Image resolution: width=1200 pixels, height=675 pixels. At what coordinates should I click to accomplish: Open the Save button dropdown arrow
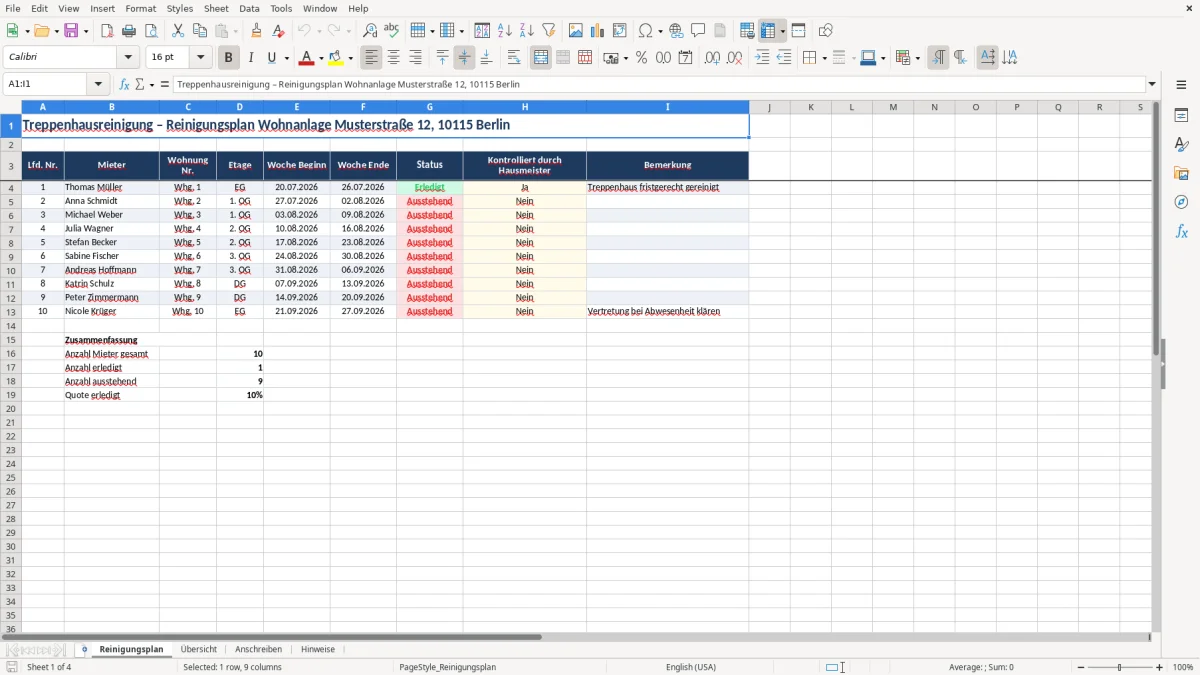click(86, 31)
